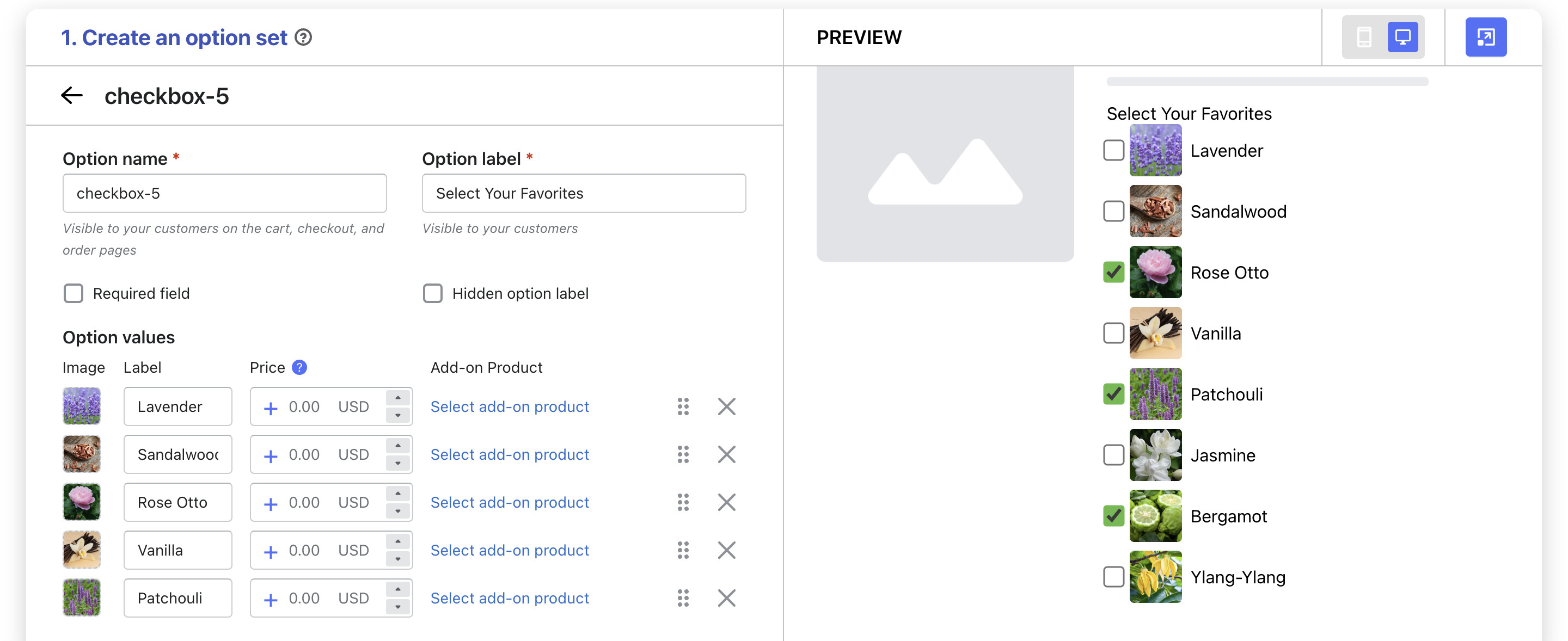This screenshot has width=1568, height=641.
Task: Switch preview to desktop view
Action: (x=1402, y=38)
